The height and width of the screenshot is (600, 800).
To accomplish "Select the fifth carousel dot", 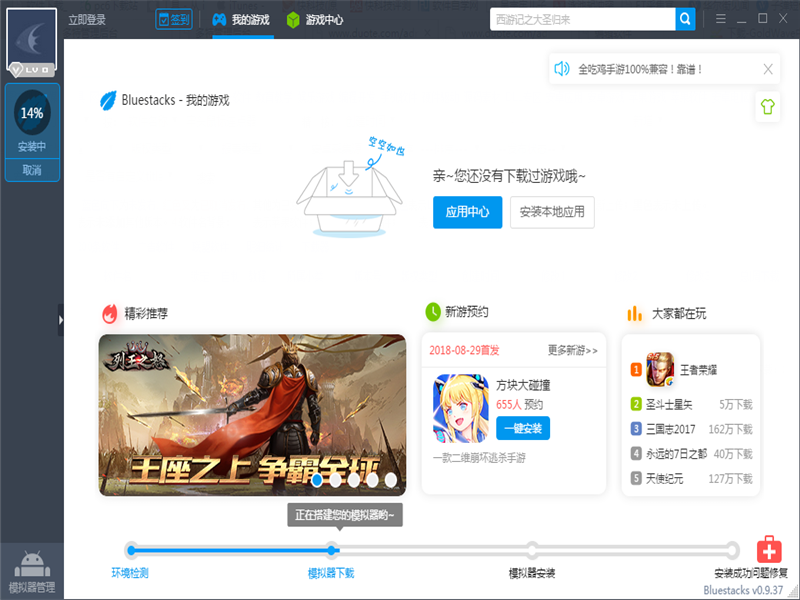I will (x=391, y=480).
